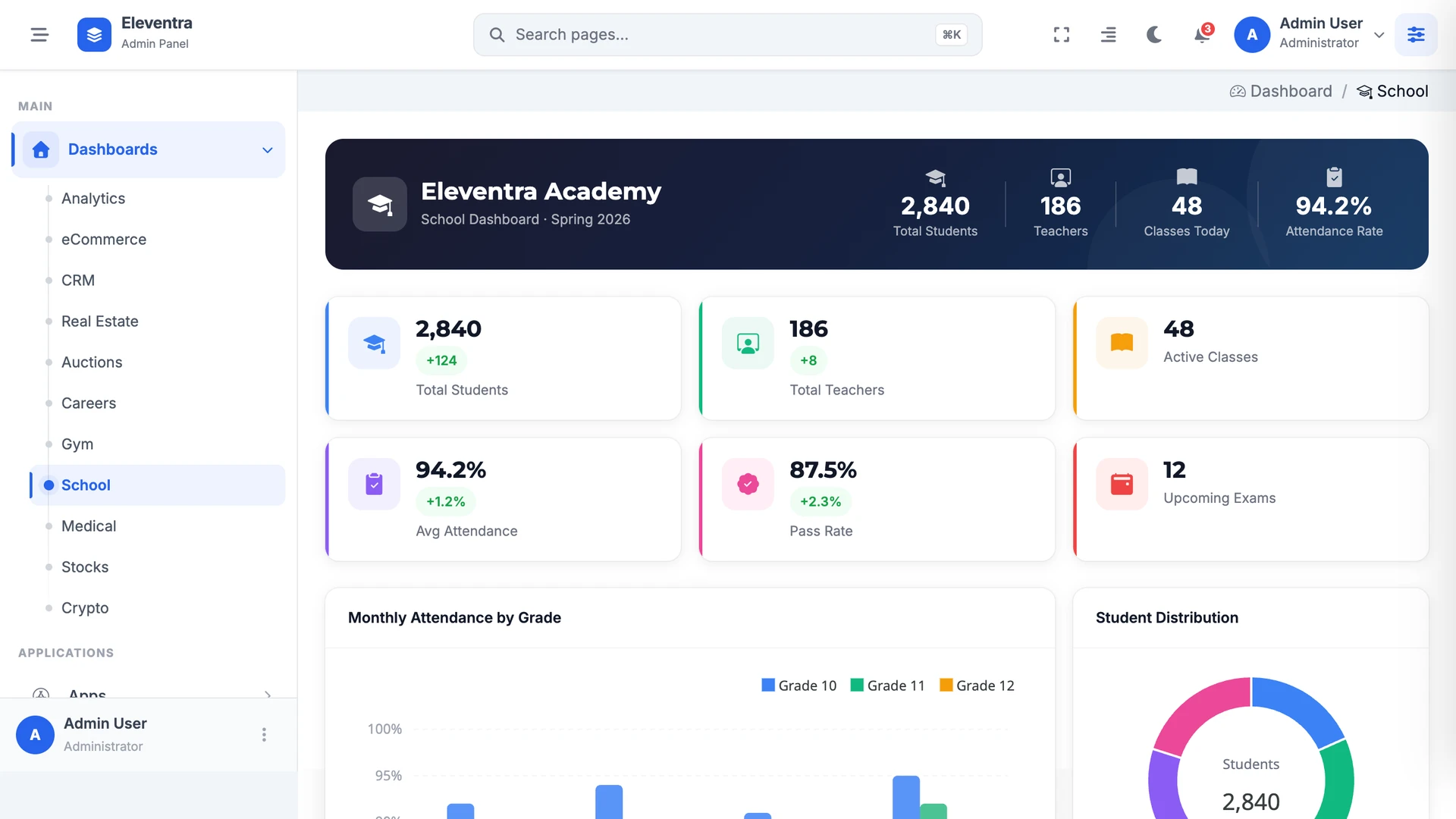Screen dimensions: 1456x819
Task: Toggle Grade 11 legend swatch
Action: [857, 685]
